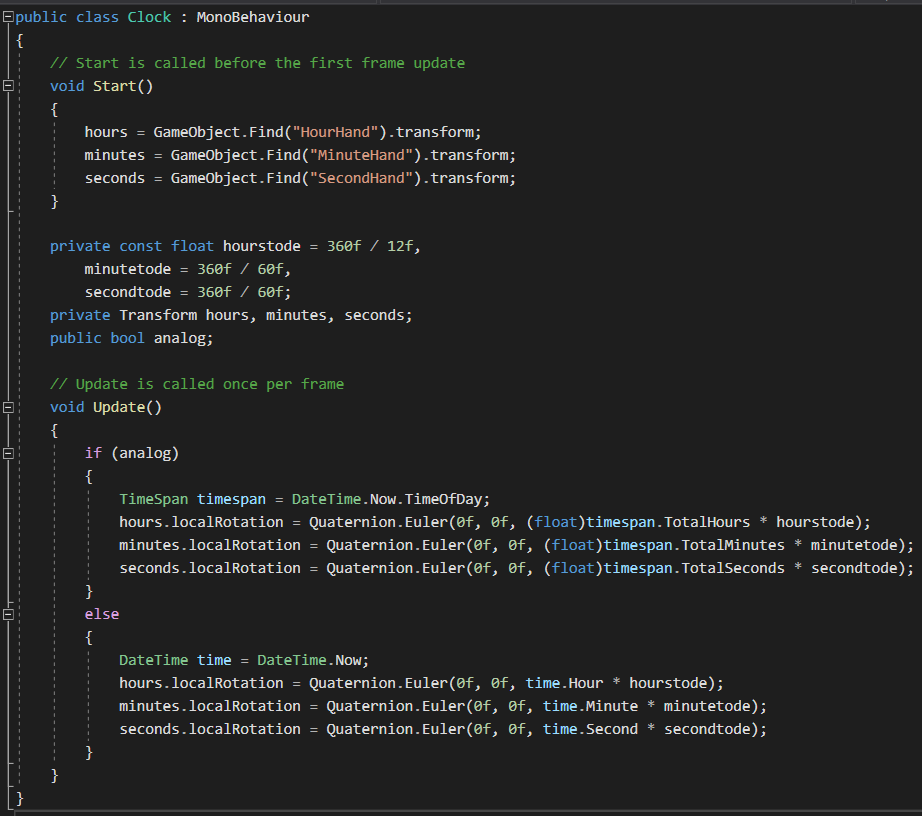
Task: Collapse the Clock class code block
Action: 9,18
